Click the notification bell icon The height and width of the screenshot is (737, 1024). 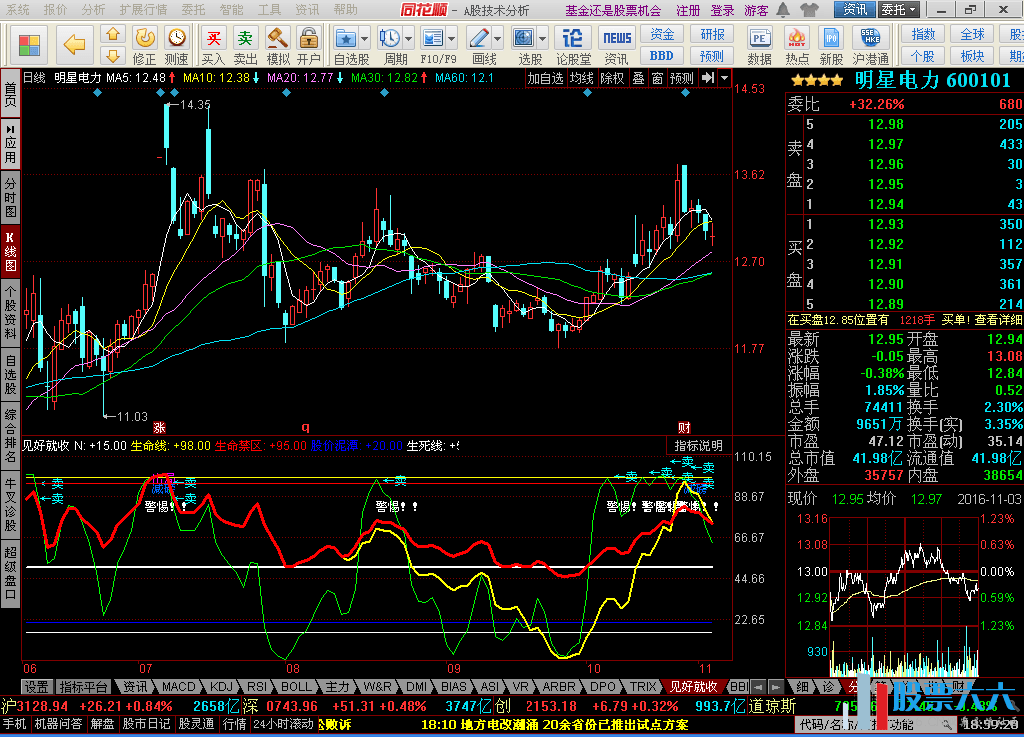click(782, 10)
